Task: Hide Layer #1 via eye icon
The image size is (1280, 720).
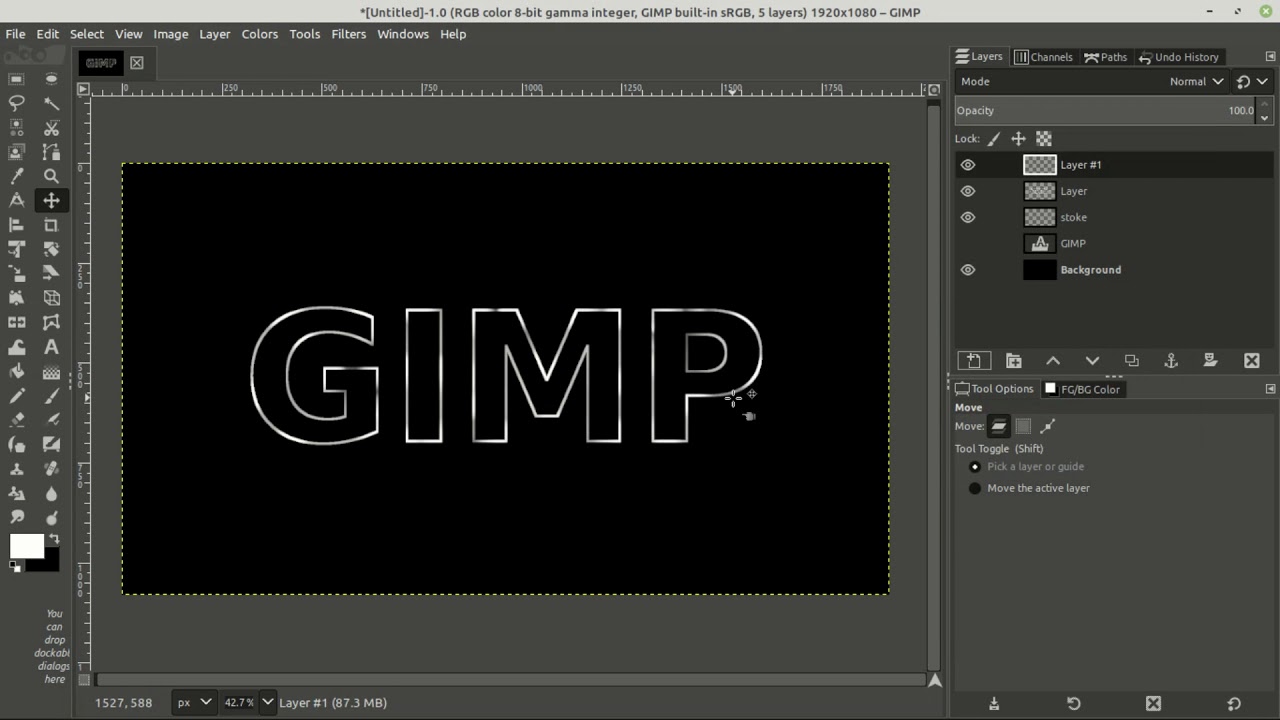Action: [968, 165]
